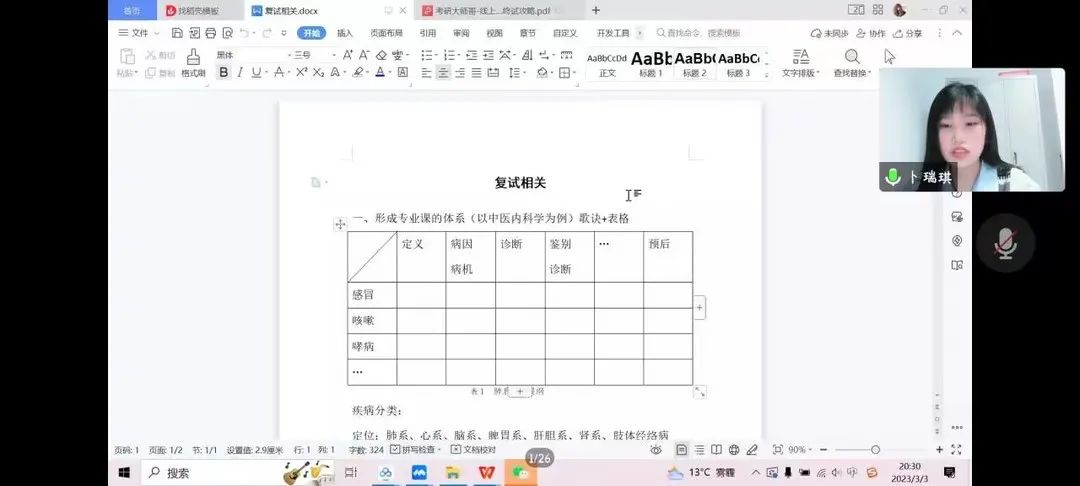Click the superscript X² icon
1080x486 pixels.
tap(302, 72)
